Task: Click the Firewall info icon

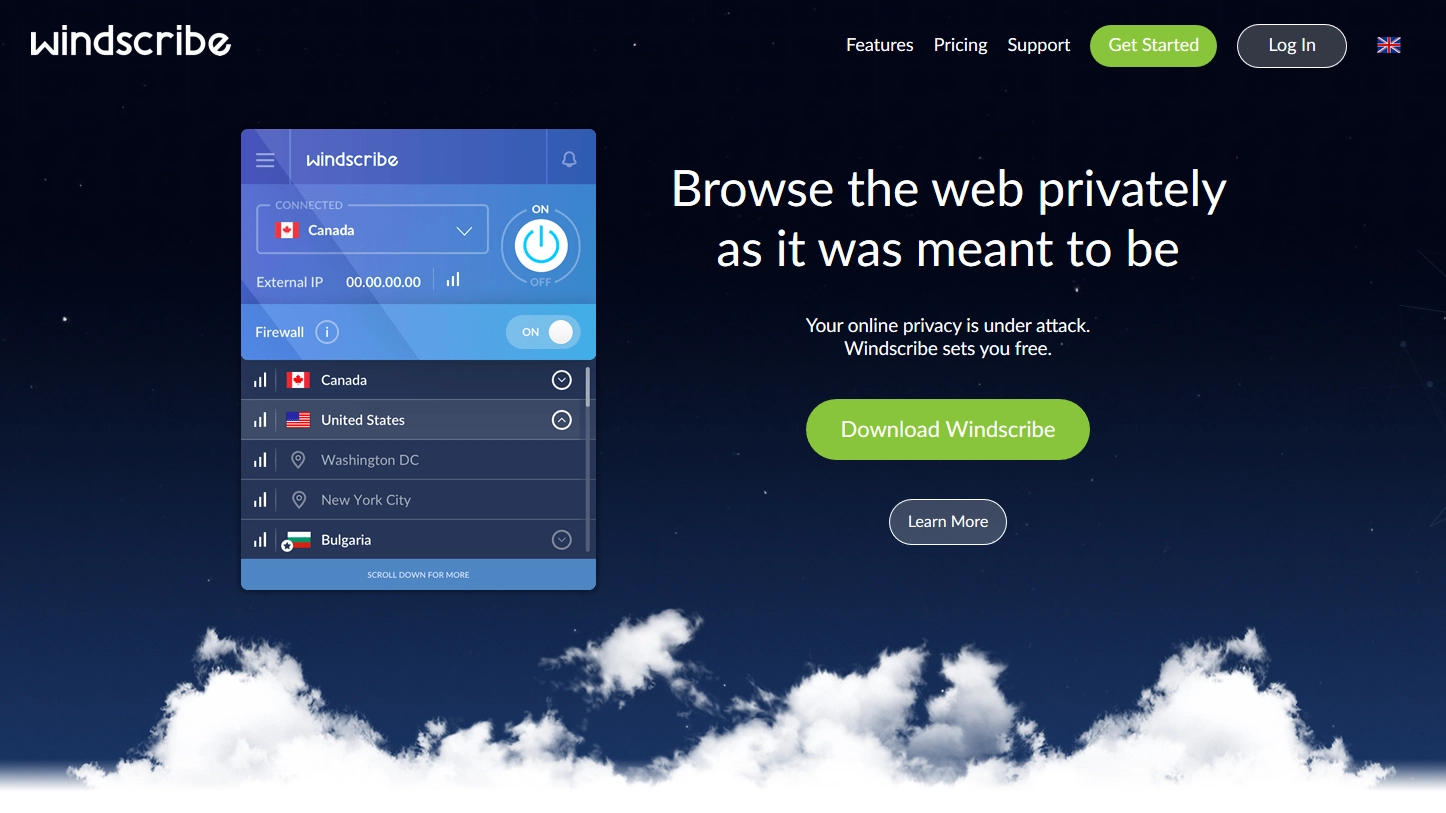Action: [327, 332]
